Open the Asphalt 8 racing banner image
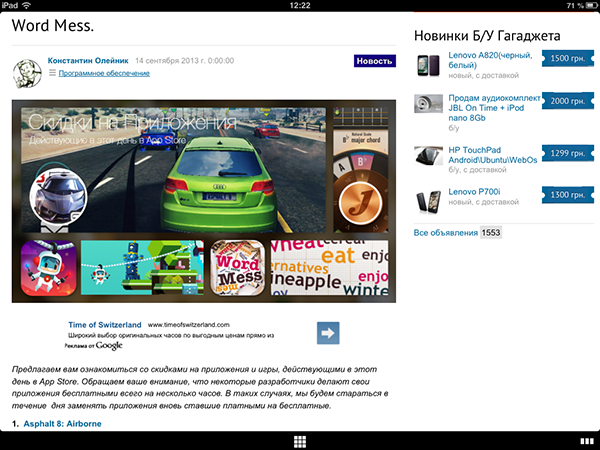This screenshot has width=600, height=450. tap(173, 170)
